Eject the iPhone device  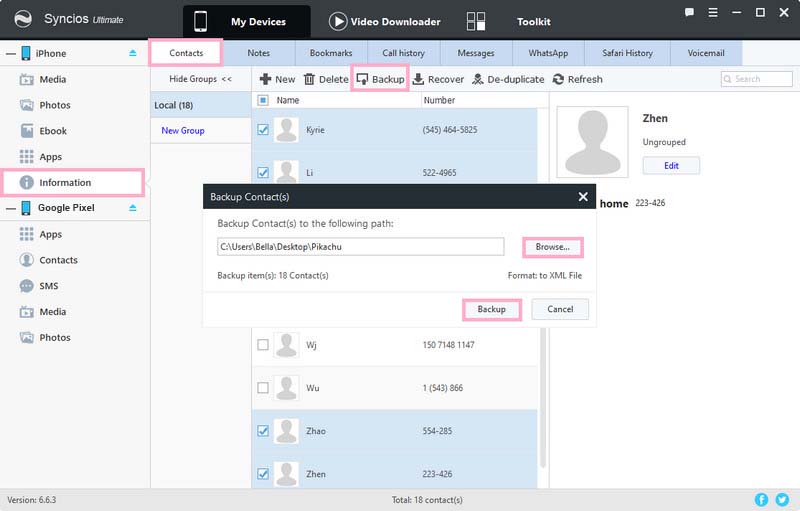point(133,53)
